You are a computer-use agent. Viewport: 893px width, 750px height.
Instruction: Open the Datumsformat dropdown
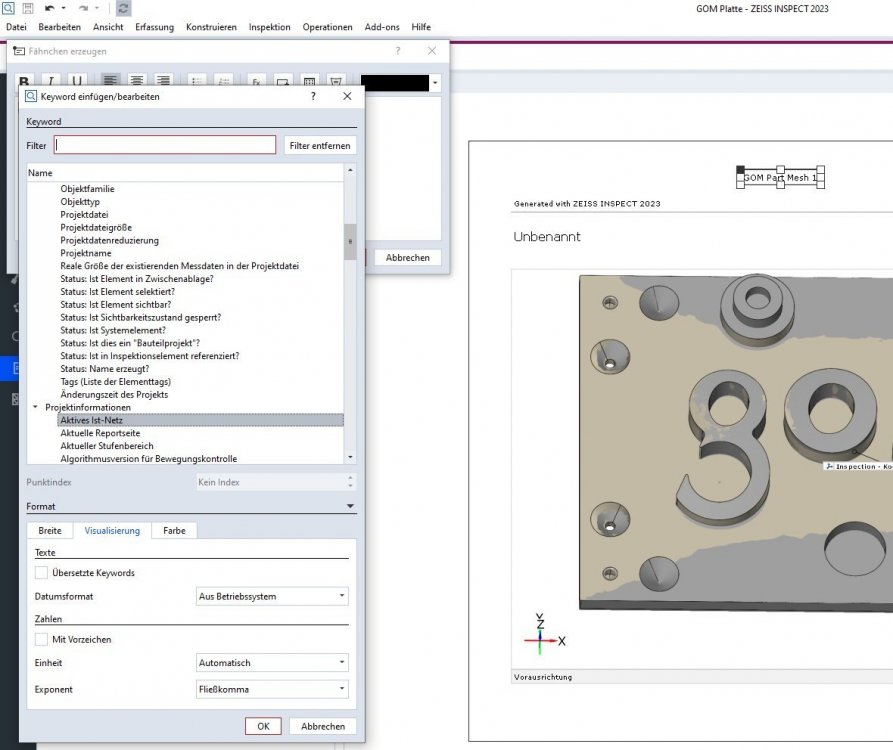pyautogui.click(x=273, y=597)
